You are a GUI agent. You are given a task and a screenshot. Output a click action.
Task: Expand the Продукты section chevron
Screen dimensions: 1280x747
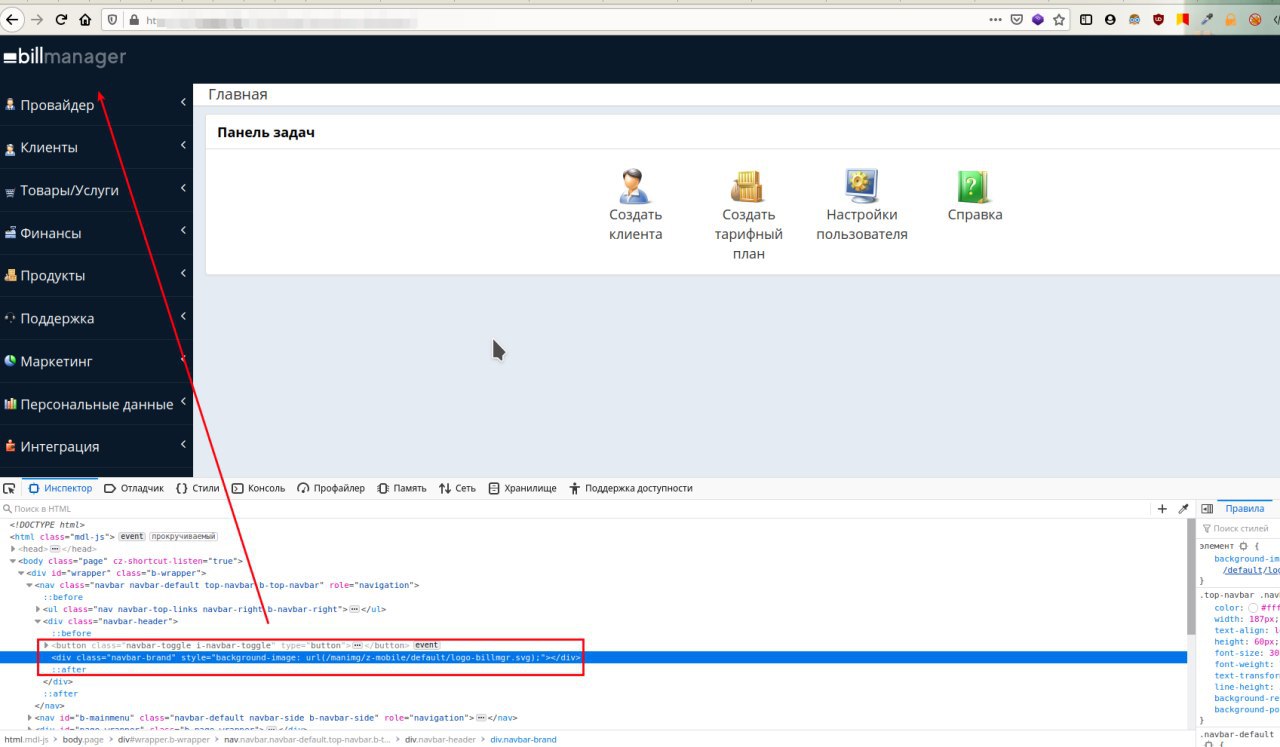coord(184,274)
